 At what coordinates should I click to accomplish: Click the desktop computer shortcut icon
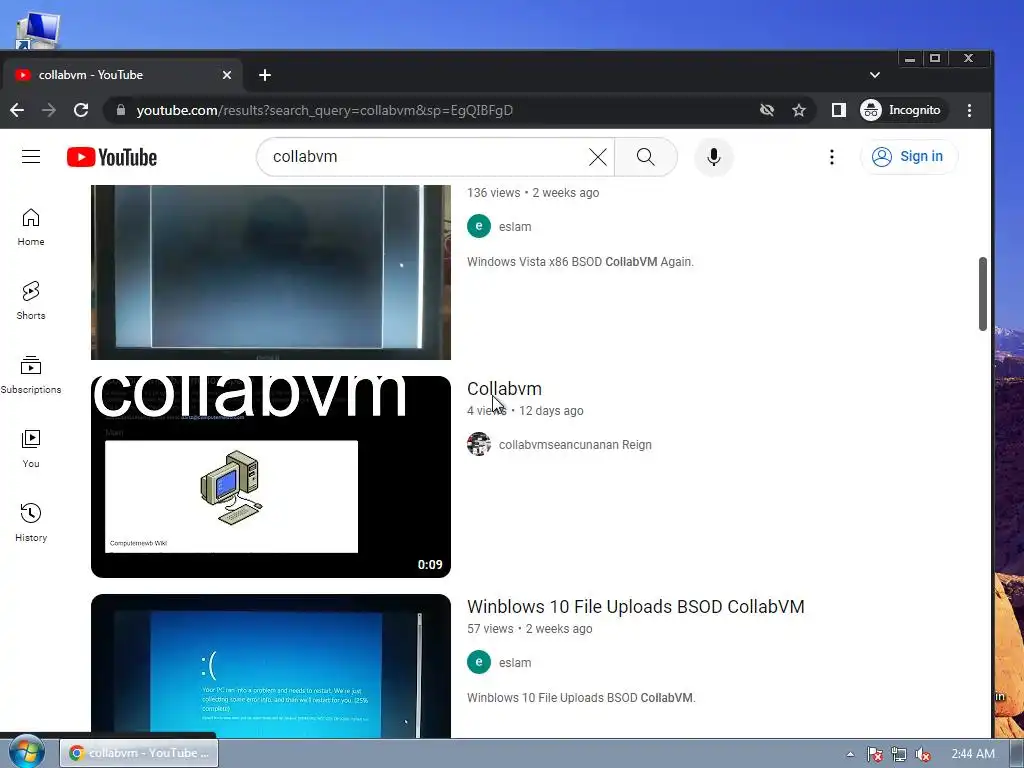(x=37, y=29)
